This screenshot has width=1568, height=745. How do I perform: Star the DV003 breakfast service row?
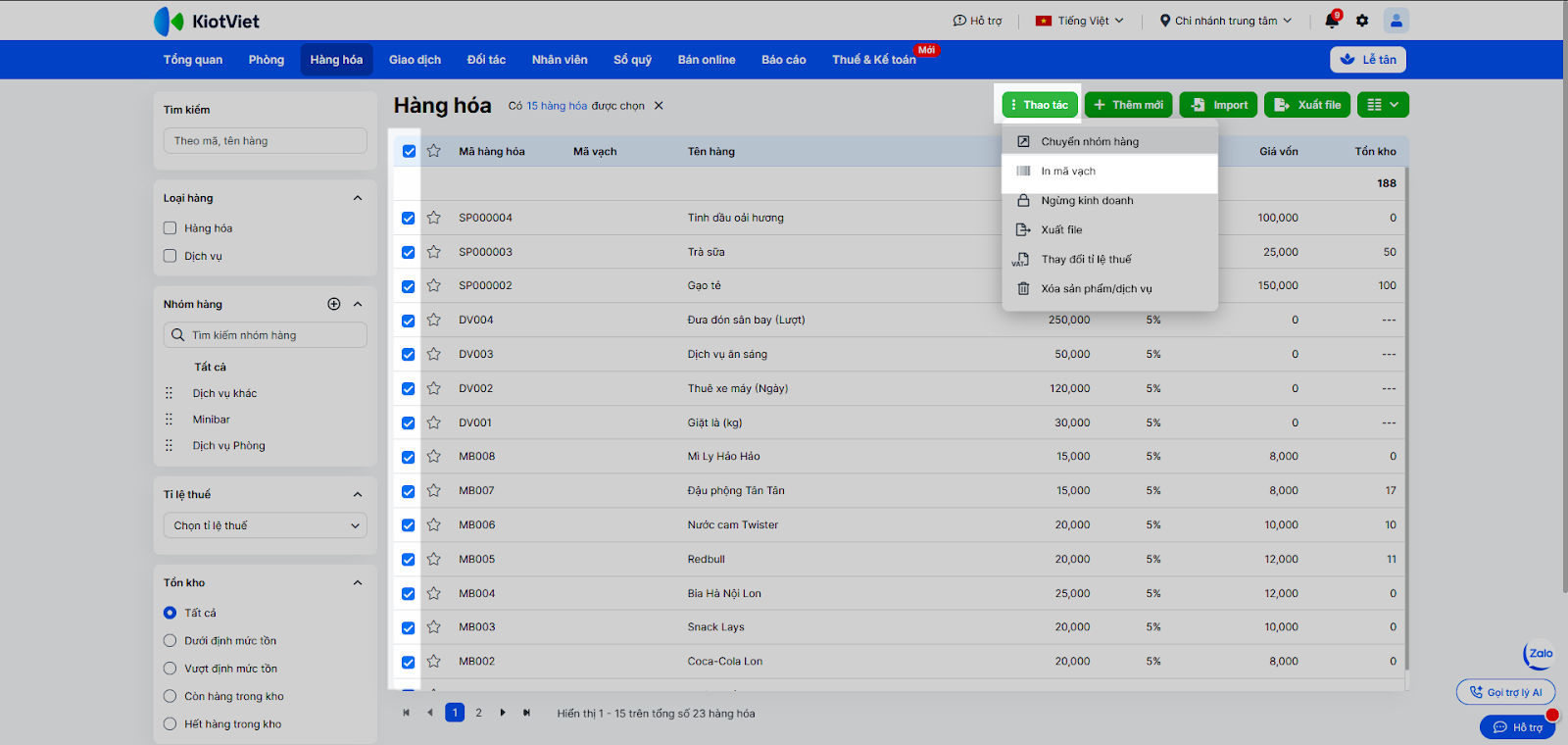(434, 354)
